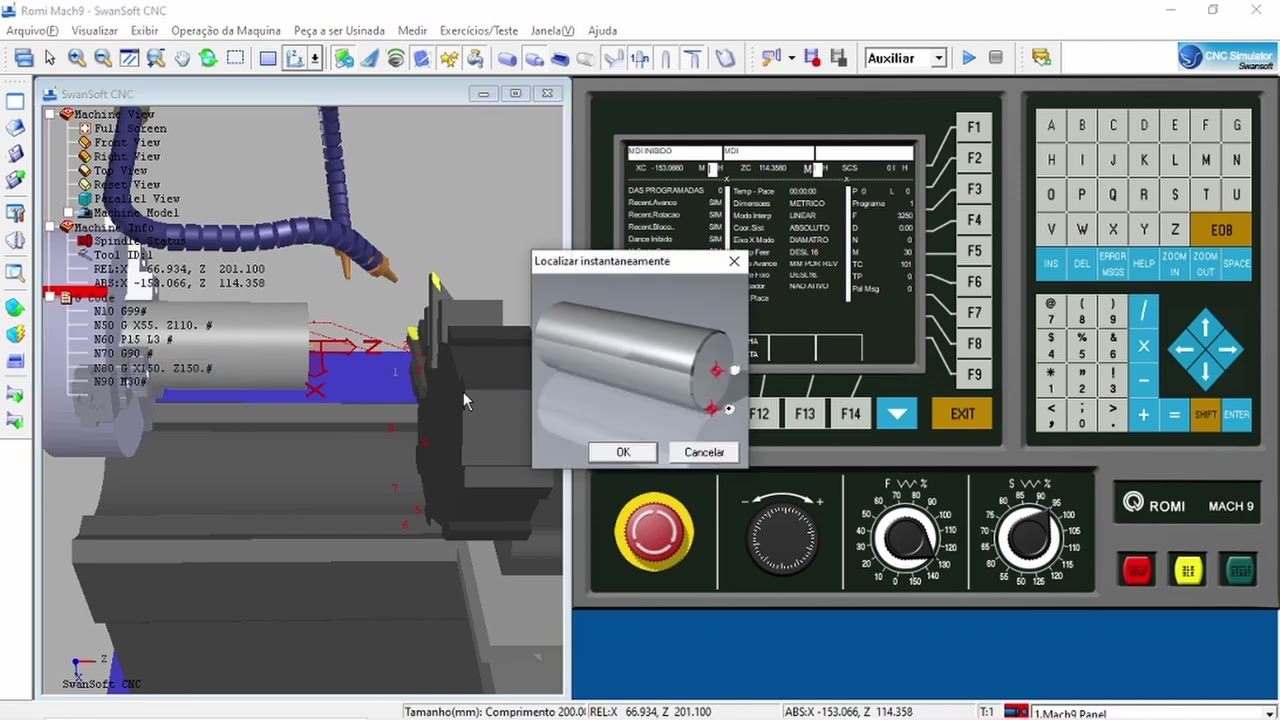
Task: Click the blue cylinder workpiece icon
Action: pyautogui.click(x=507, y=58)
